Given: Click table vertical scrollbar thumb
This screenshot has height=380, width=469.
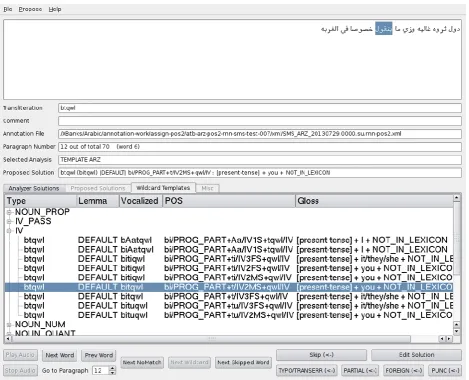Looking at the screenshot, I should [x=457, y=238].
